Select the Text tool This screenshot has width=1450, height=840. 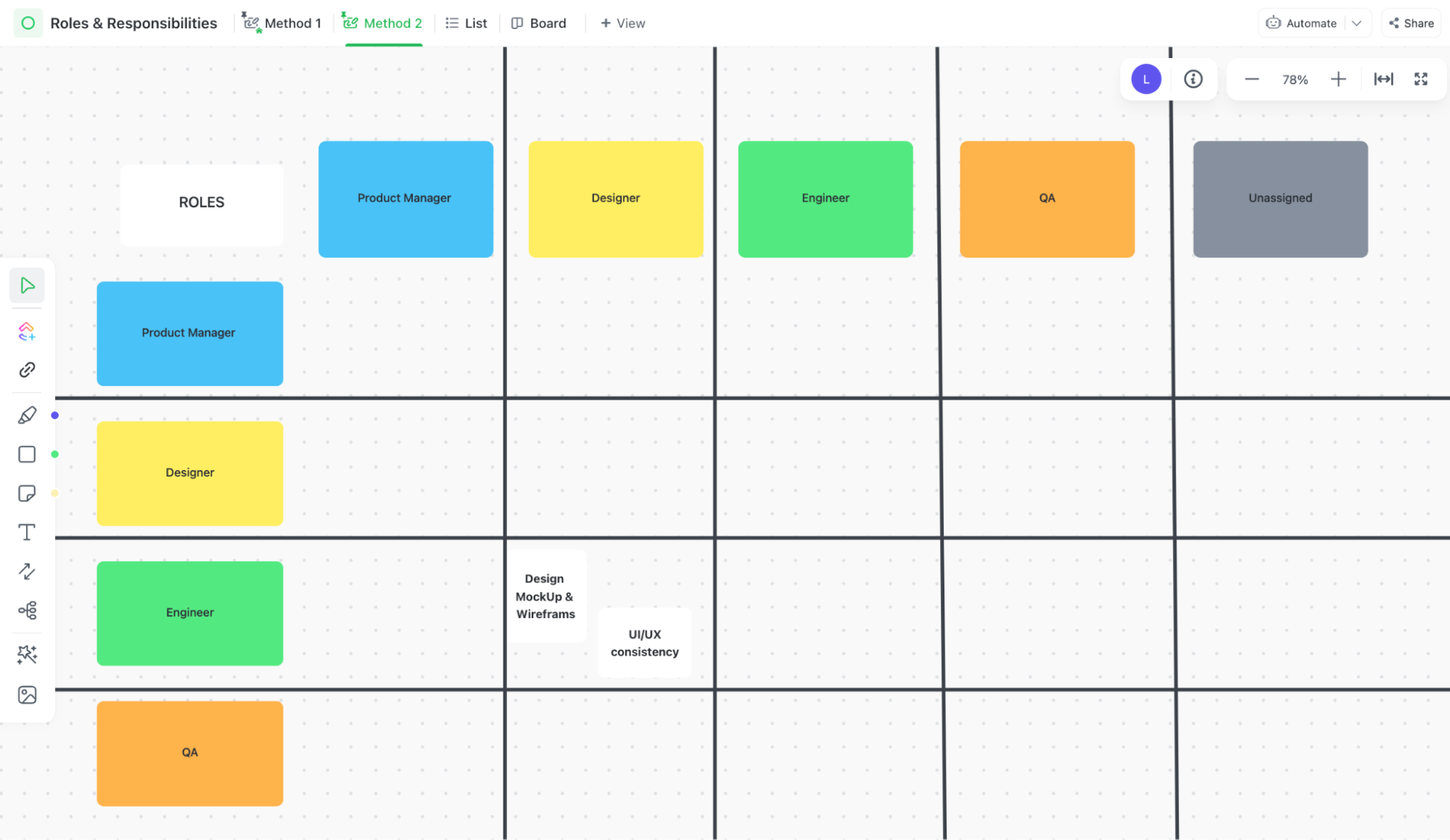point(27,532)
